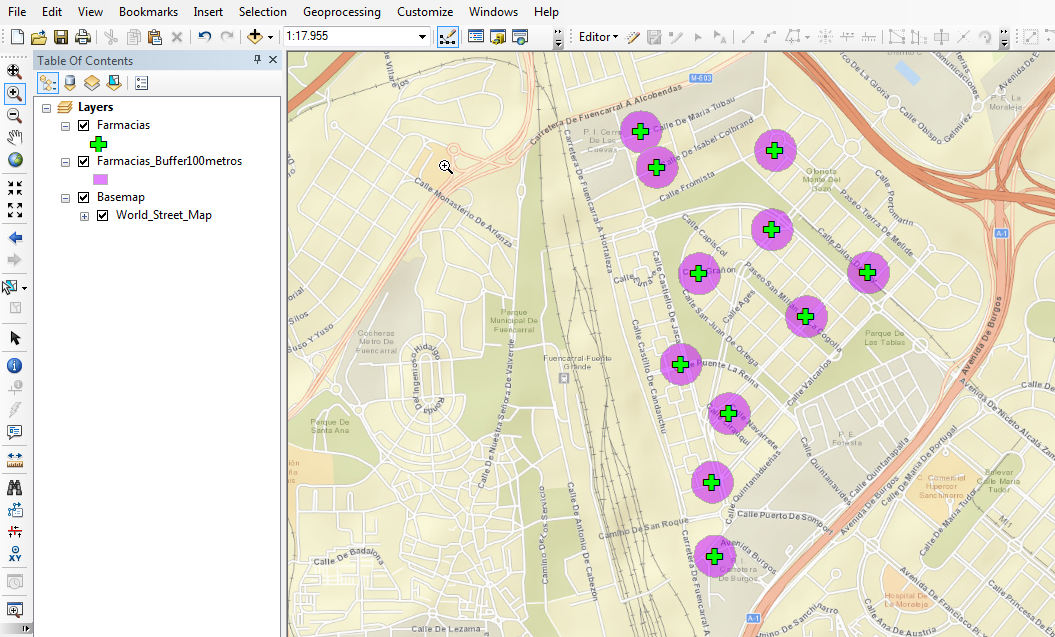Open the Bookmarks menu

[148, 12]
